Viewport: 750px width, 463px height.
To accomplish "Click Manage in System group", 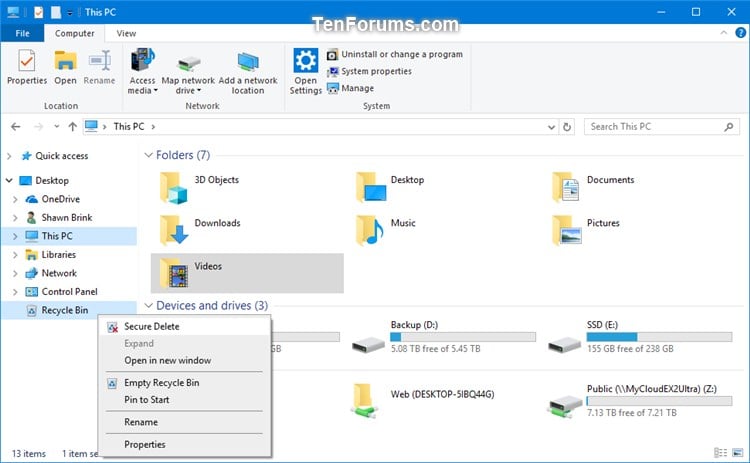I will click(351, 88).
